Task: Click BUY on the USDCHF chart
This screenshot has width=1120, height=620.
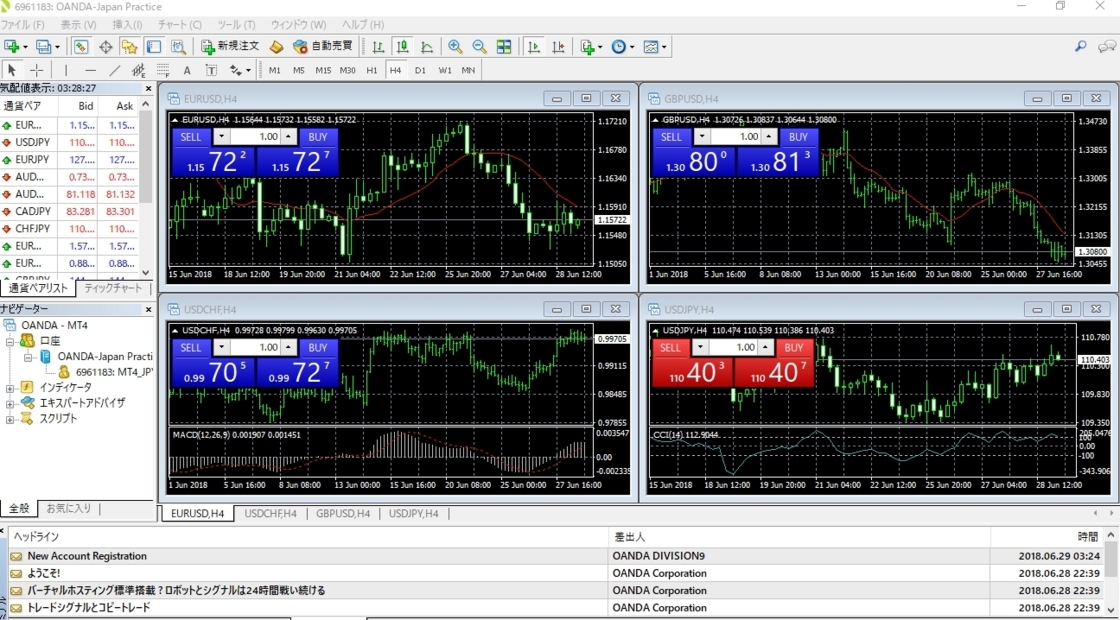Action: tap(318, 348)
